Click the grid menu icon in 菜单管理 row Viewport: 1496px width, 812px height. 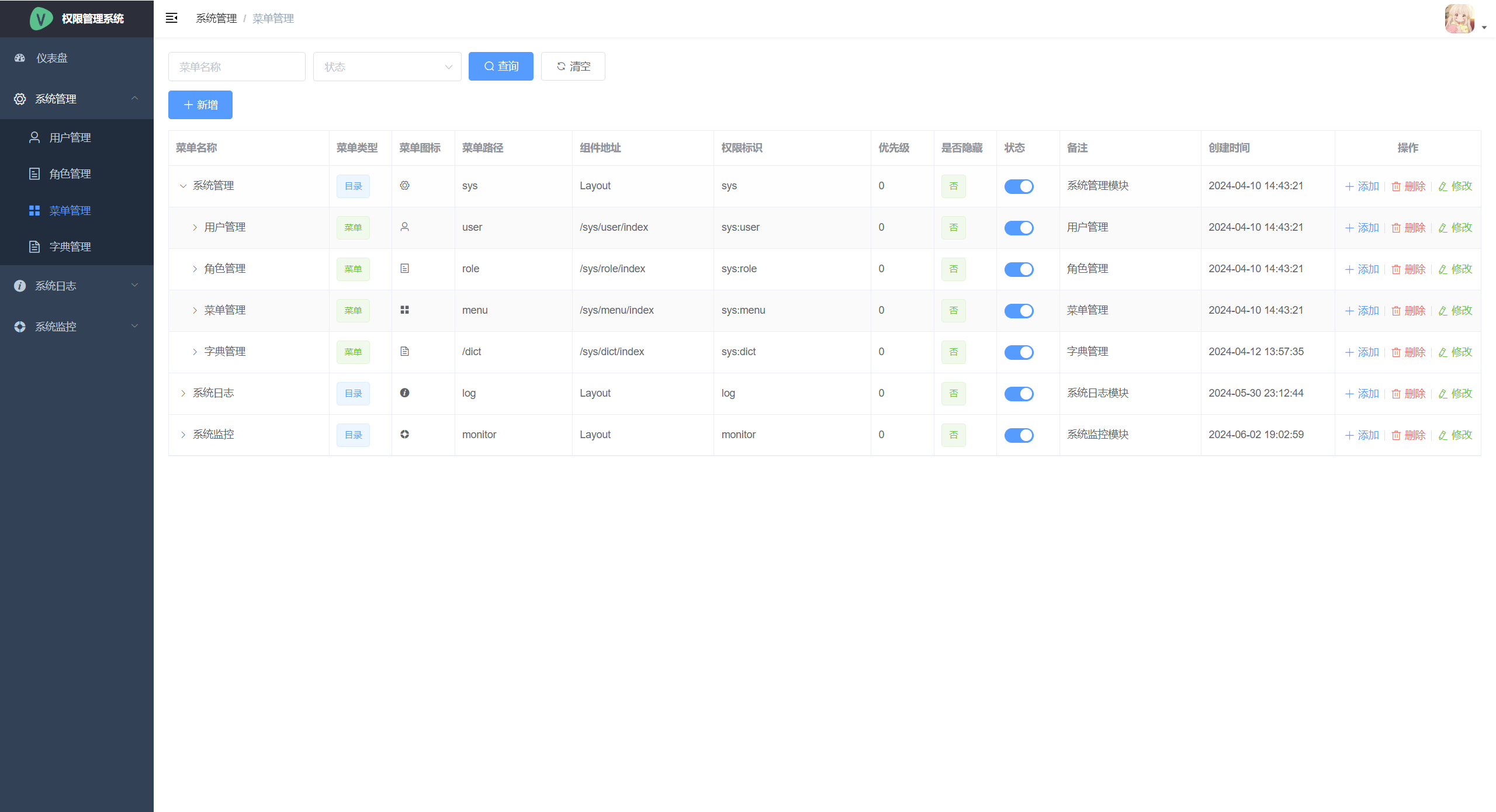[404, 310]
